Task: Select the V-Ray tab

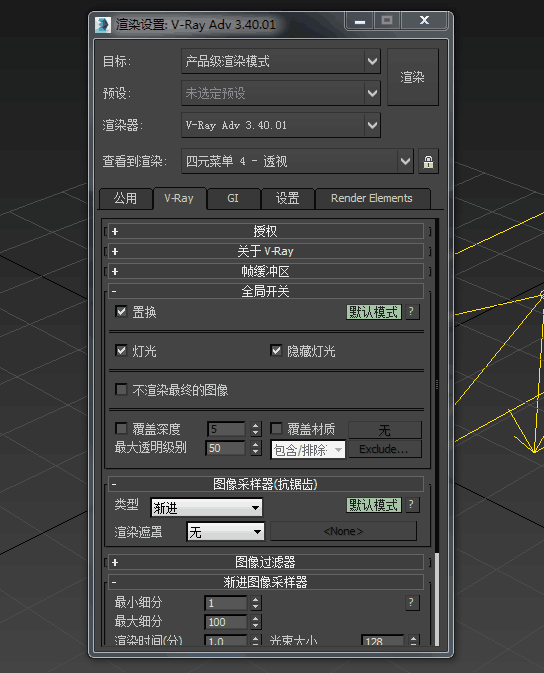Action: tap(179, 198)
